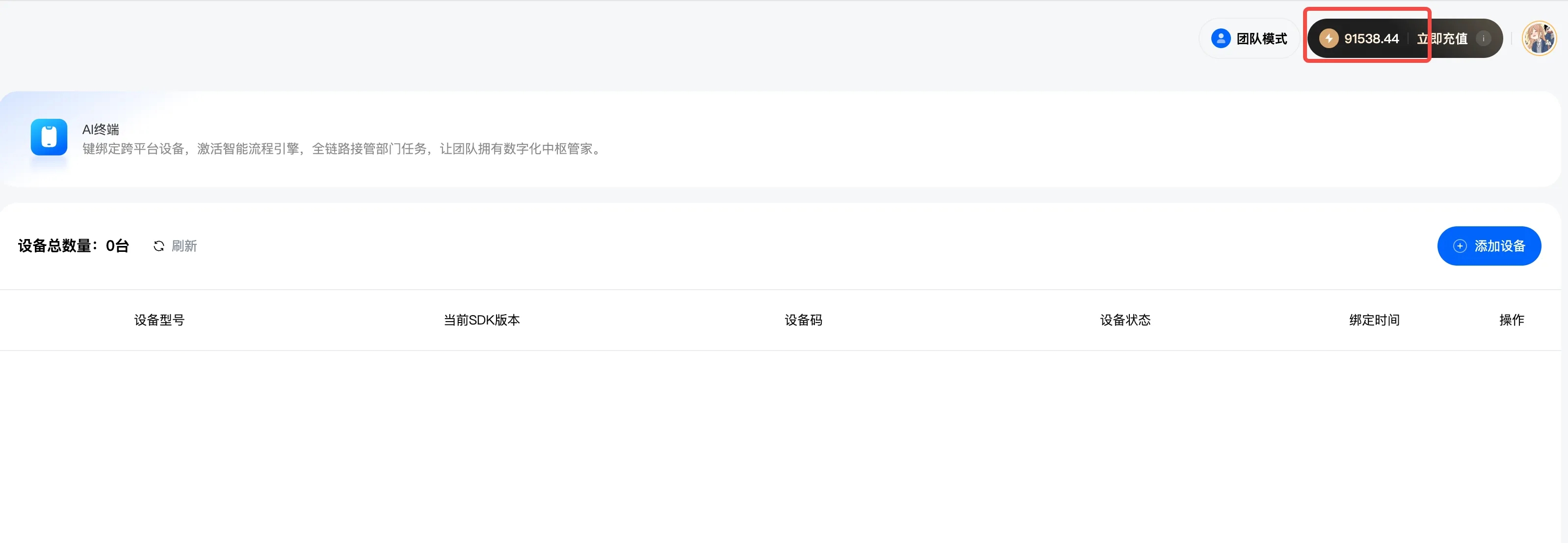
Task: Click the 刷新 refresh text
Action: (x=184, y=246)
